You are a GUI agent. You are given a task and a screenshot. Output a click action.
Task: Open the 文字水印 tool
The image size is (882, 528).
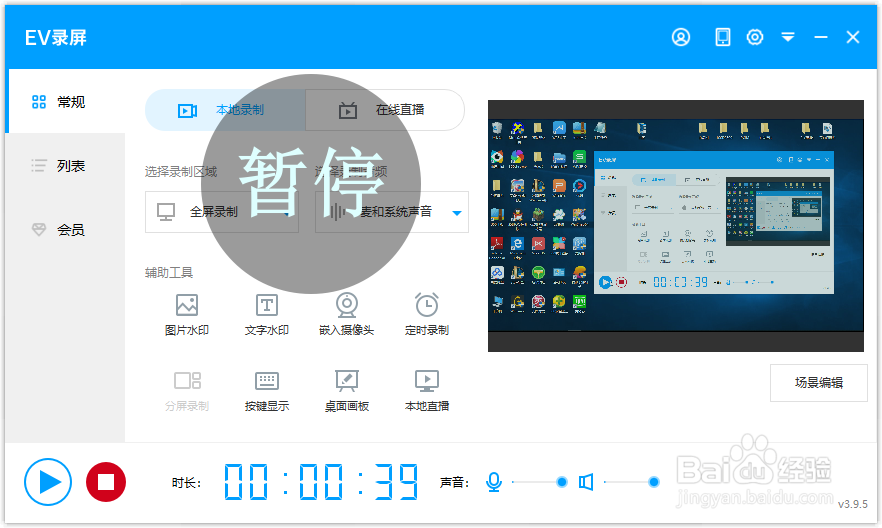[267, 314]
